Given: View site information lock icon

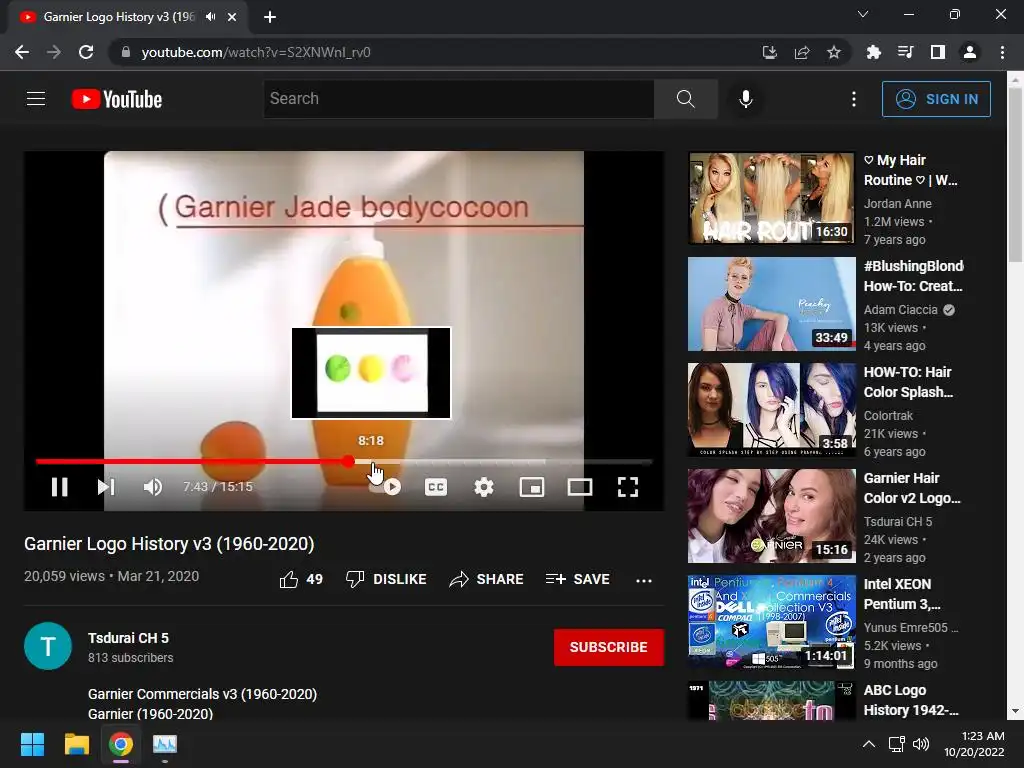Looking at the screenshot, I should (x=126, y=52).
